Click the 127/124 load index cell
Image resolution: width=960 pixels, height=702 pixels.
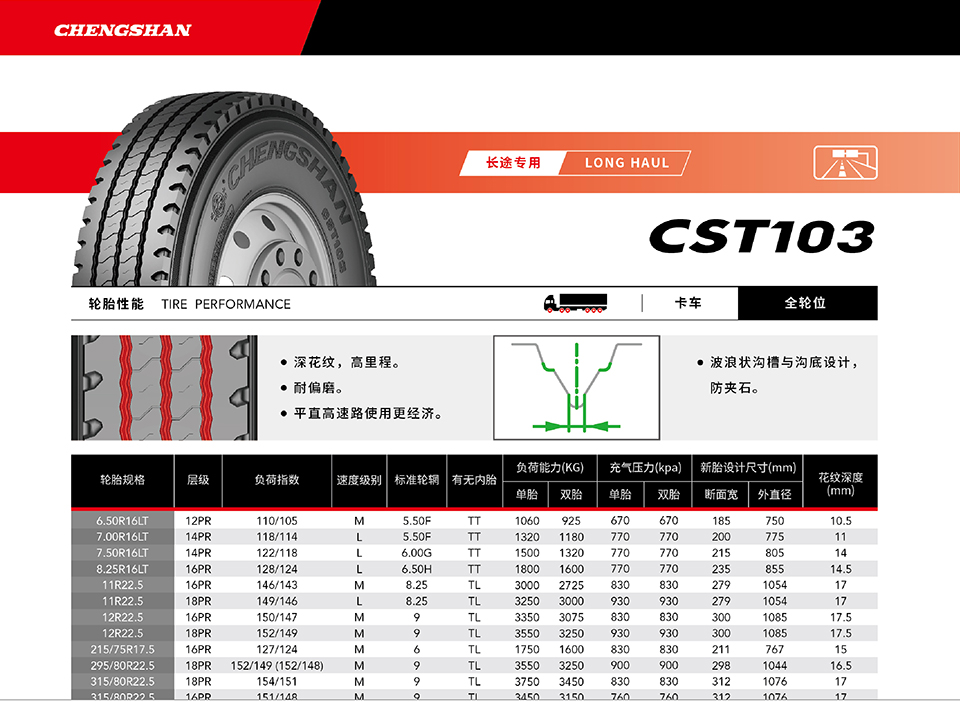coord(277,649)
